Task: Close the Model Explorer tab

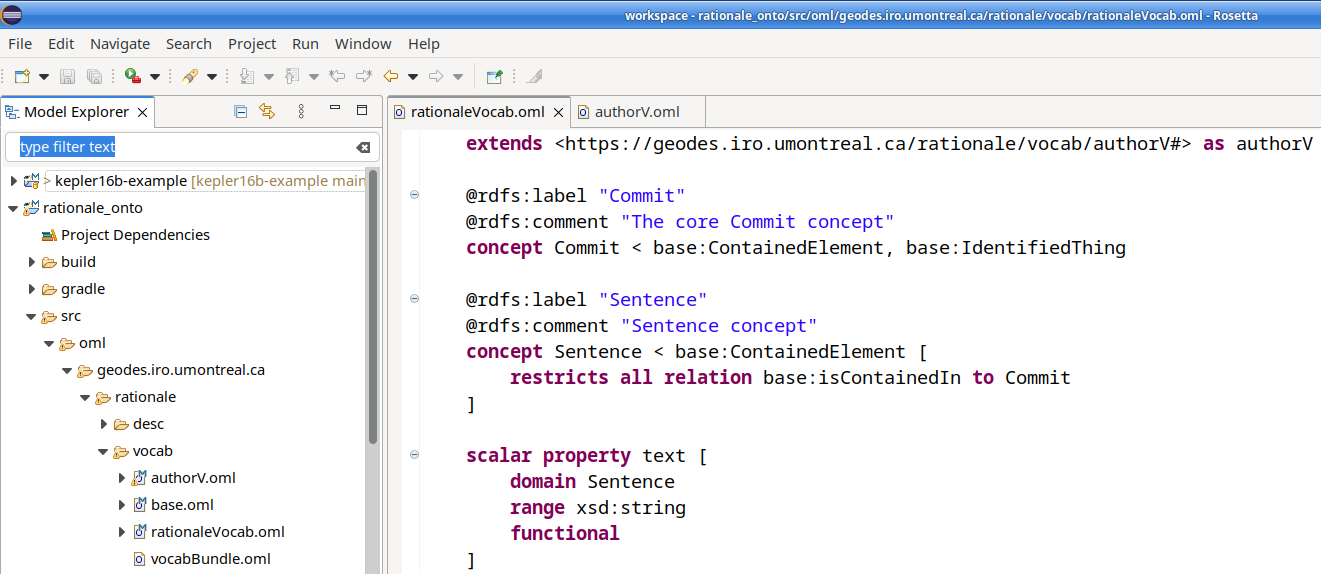Action: pos(143,113)
